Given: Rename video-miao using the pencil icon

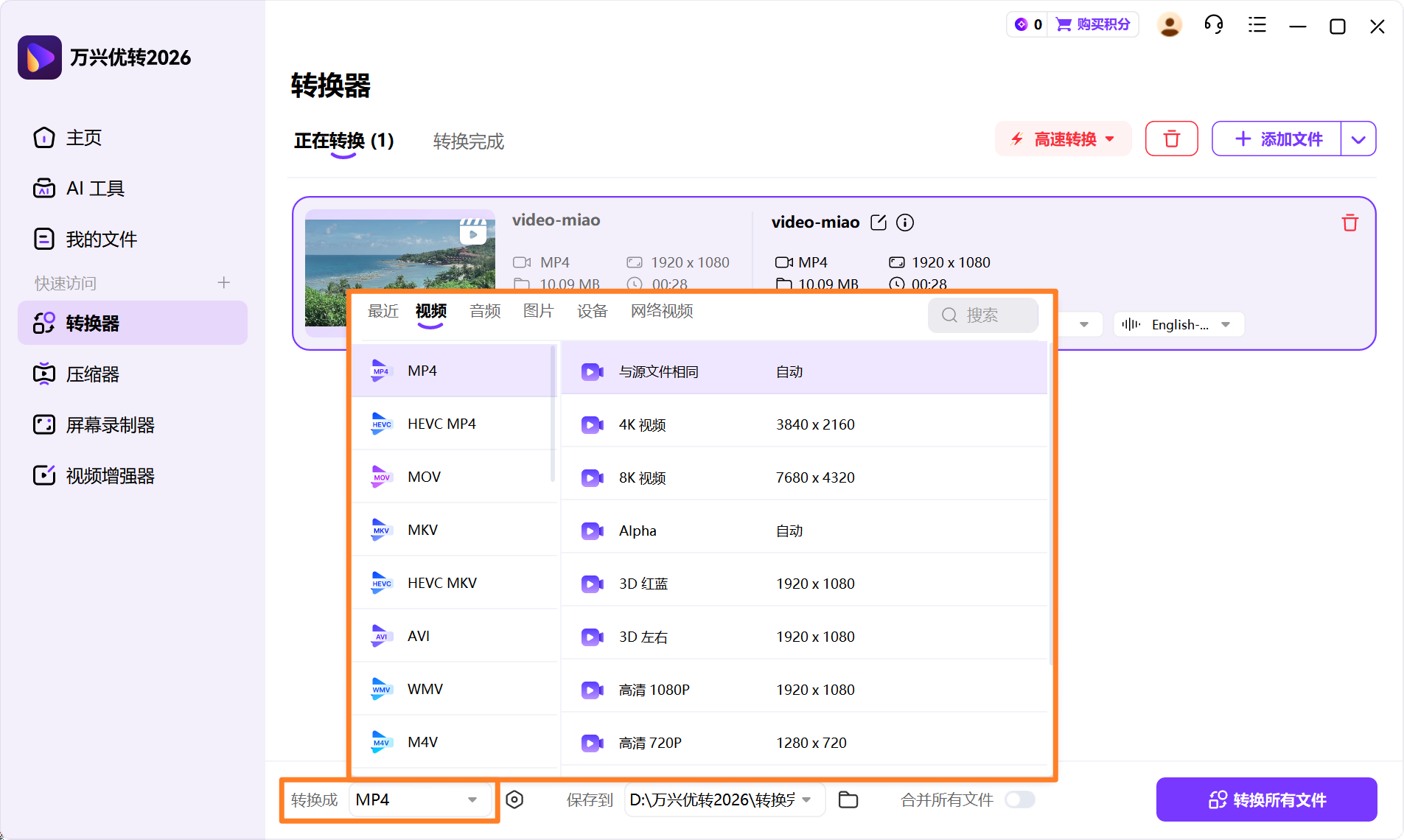Looking at the screenshot, I should point(879,222).
